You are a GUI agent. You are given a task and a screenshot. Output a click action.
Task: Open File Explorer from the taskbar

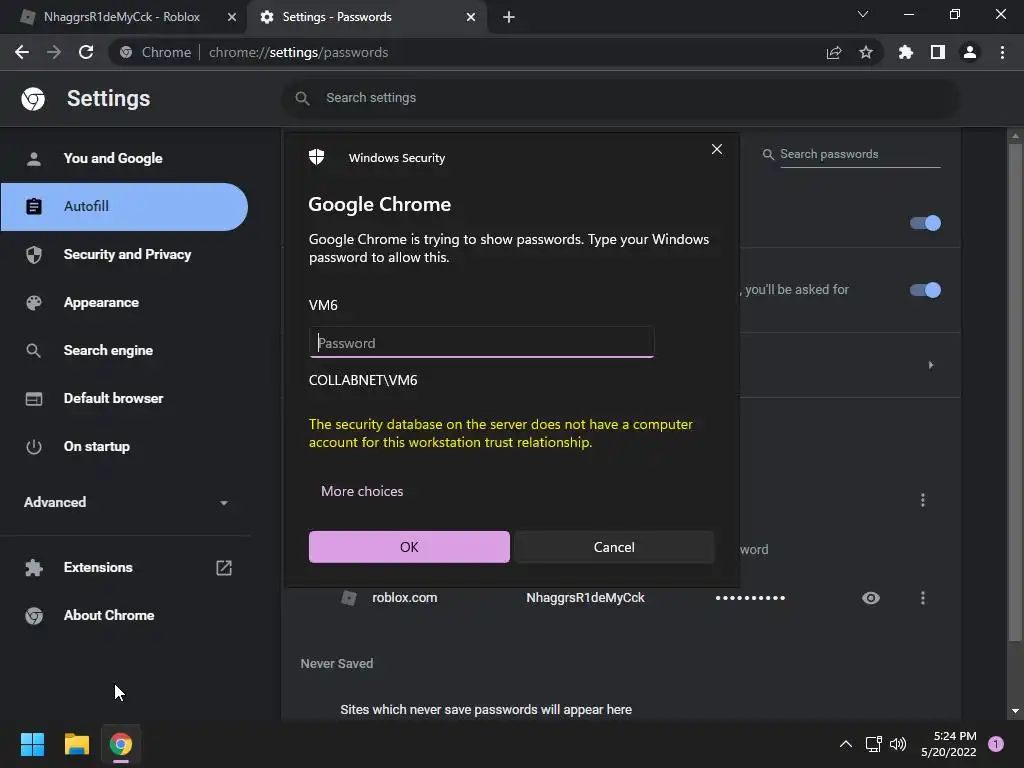[x=76, y=744]
